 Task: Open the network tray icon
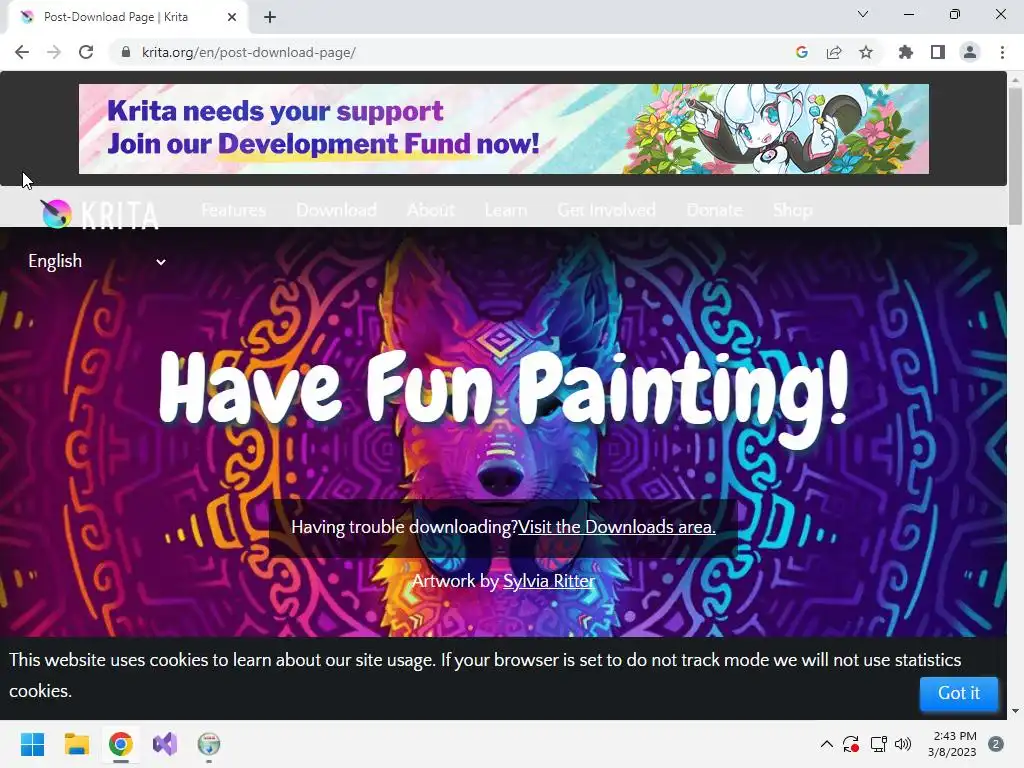(x=878, y=744)
